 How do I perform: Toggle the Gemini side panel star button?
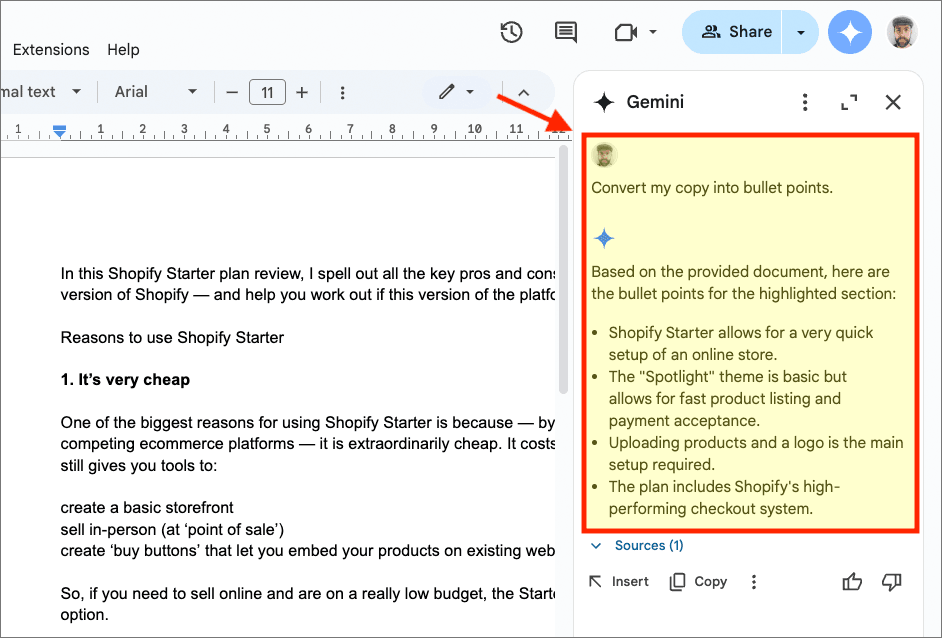tap(849, 32)
